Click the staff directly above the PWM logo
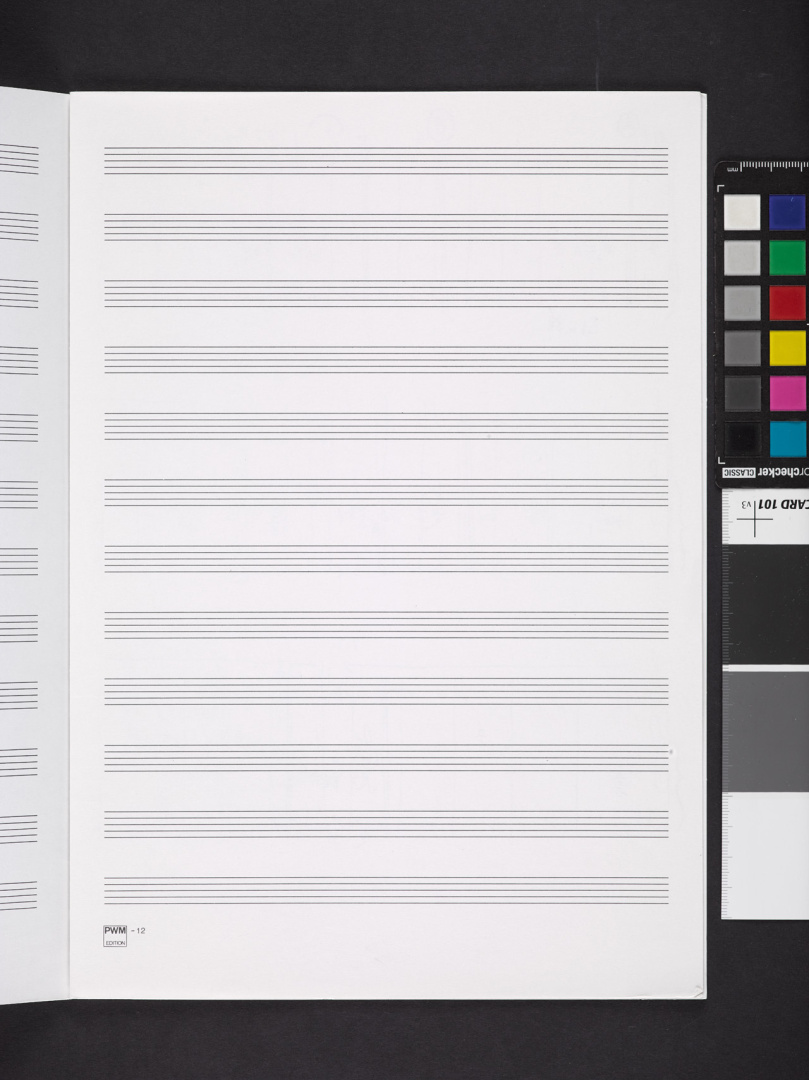This screenshot has width=809, height=1080. (386, 890)
